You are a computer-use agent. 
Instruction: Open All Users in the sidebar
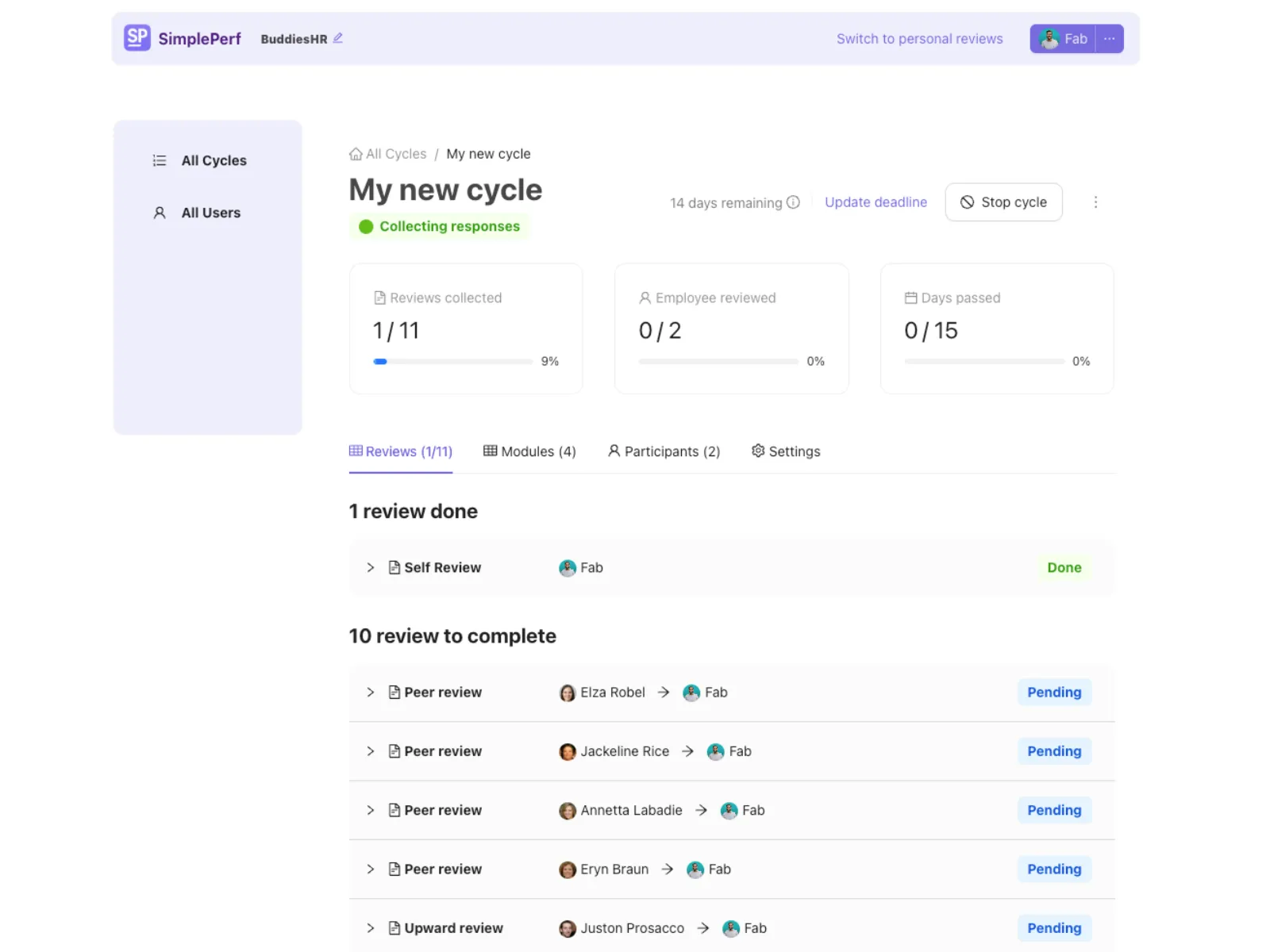(210, 213)
